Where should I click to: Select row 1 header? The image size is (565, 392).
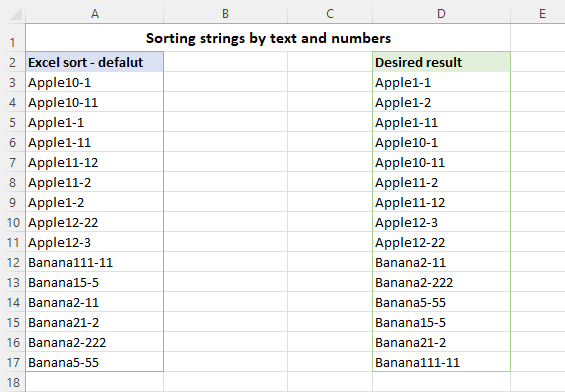[13, 38]
